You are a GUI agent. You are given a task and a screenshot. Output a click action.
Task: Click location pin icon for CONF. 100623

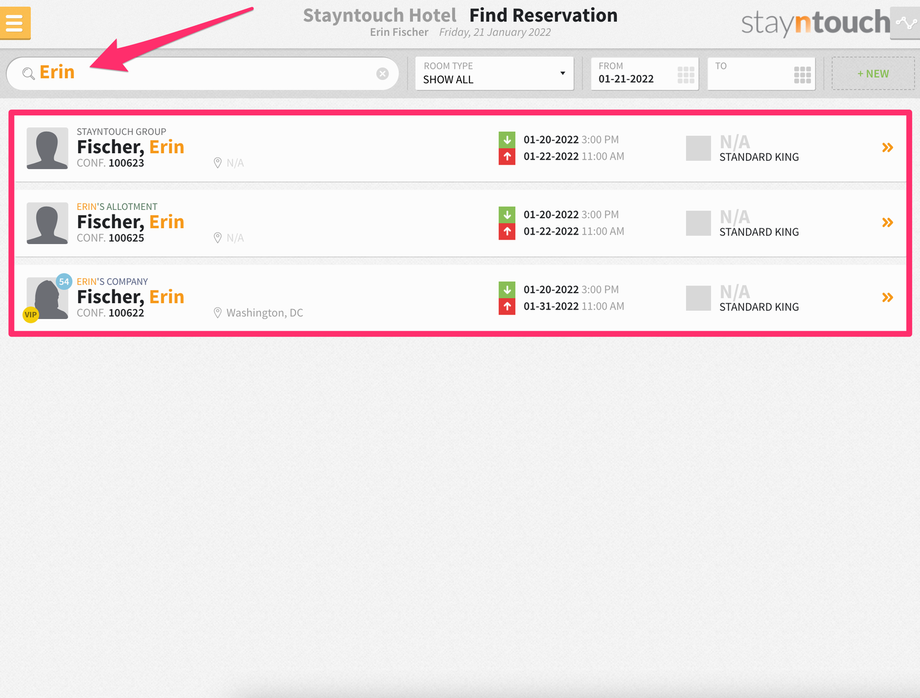[217, 162]
